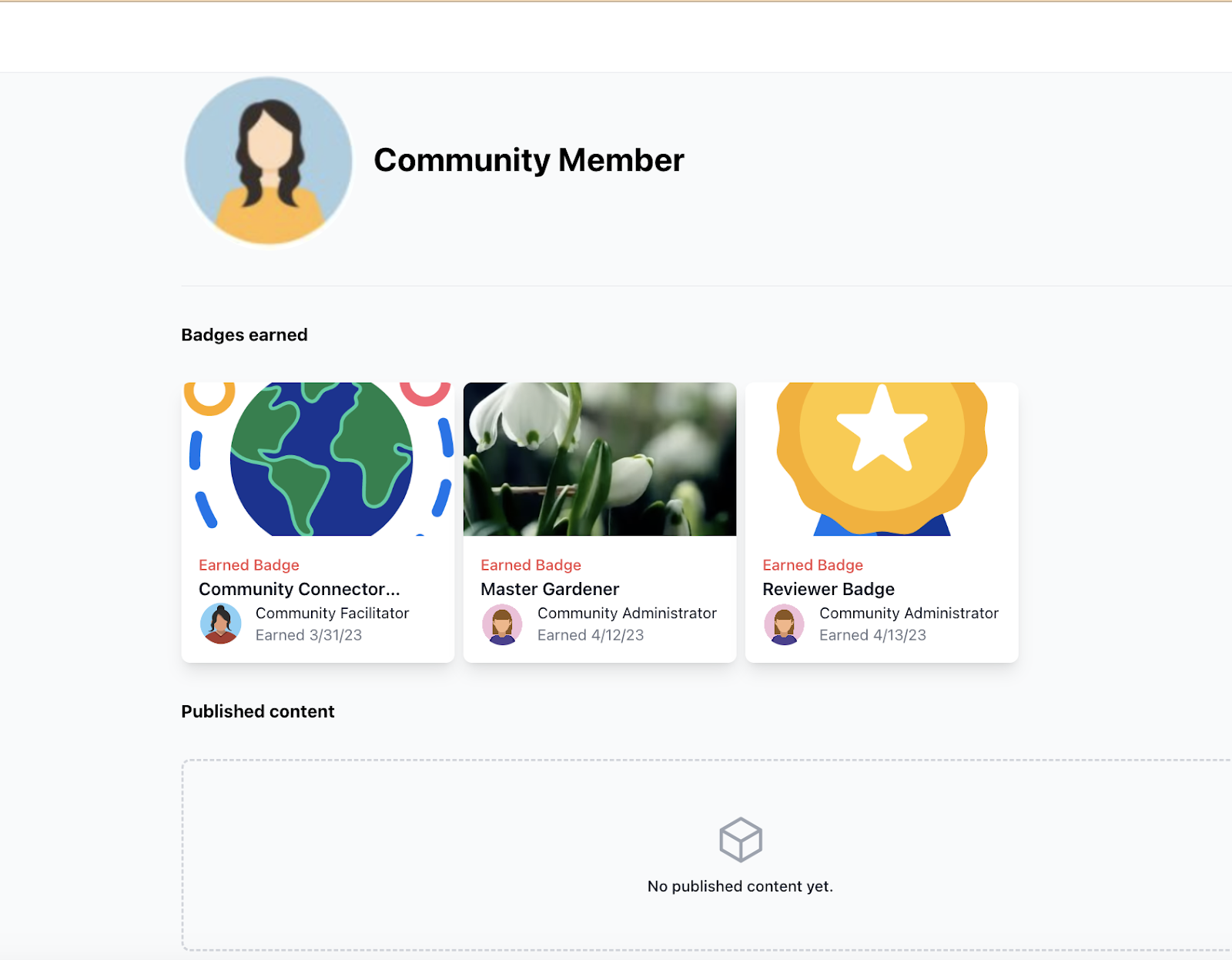Viewport: 1232px width, 960px height.
Task: Click the Community Member heading
Action: point(529,160)
